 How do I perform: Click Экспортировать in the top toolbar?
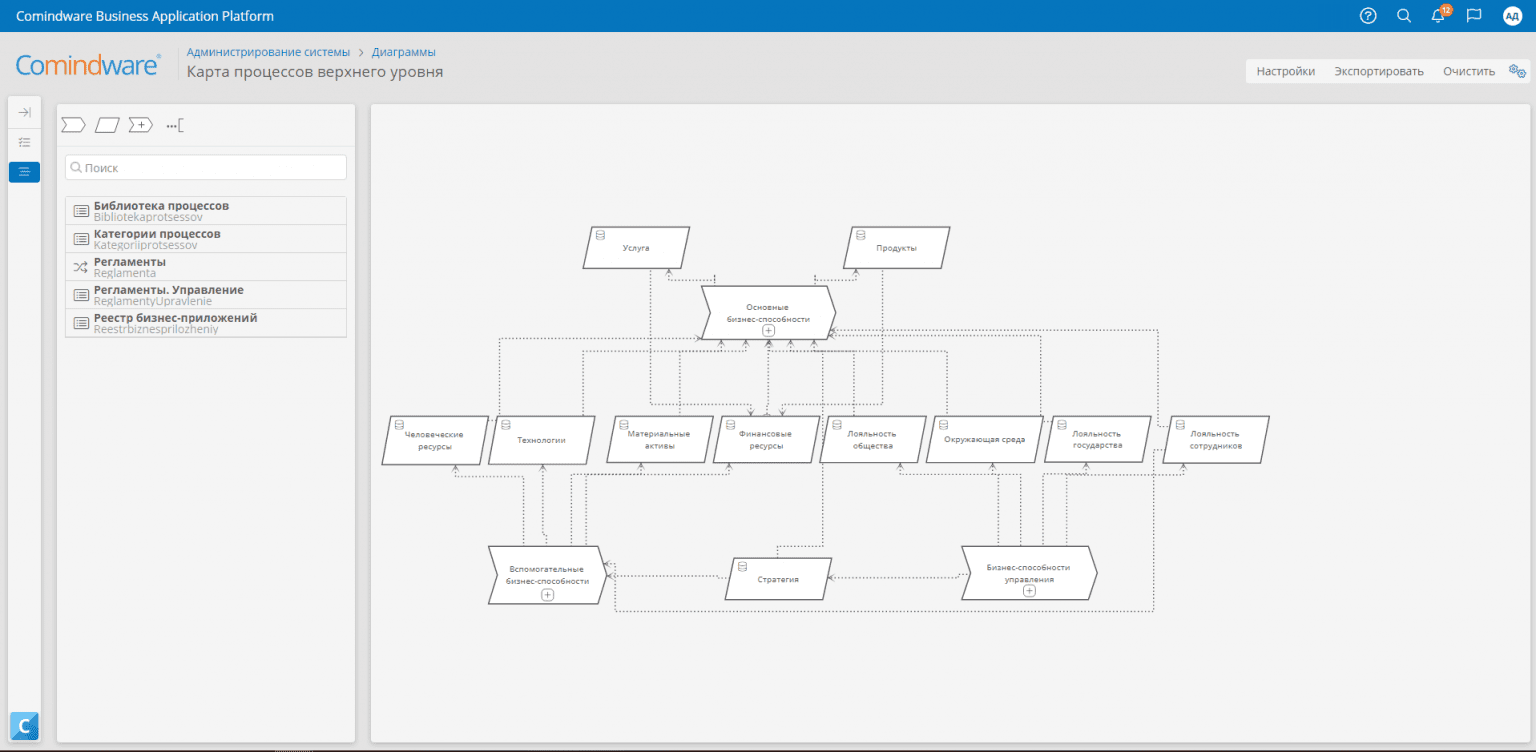pyautogui.click(x=1378, y=71)
